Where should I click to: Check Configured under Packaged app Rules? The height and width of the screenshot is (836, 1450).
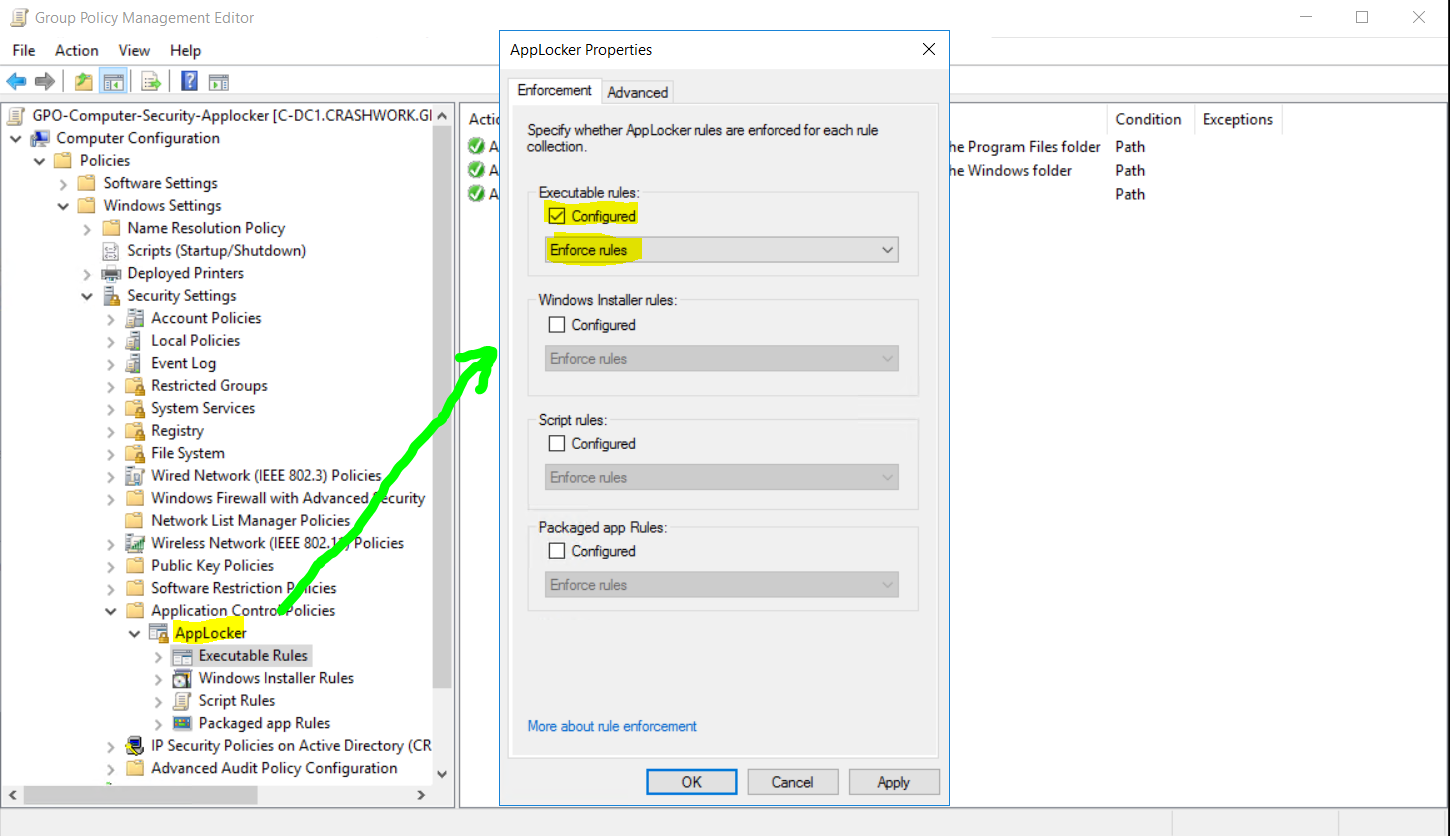tap(557, 551)
